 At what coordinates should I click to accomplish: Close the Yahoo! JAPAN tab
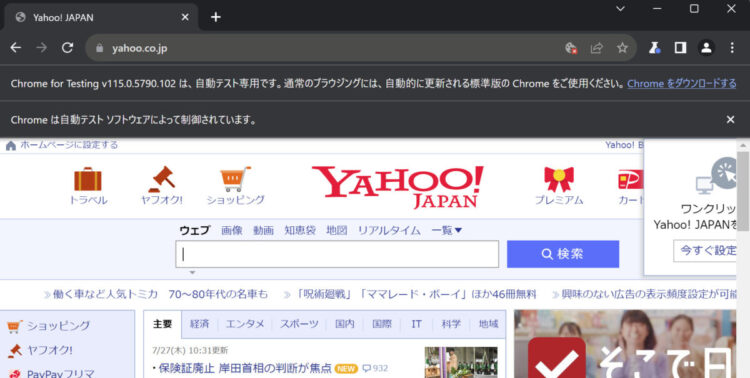185,17
